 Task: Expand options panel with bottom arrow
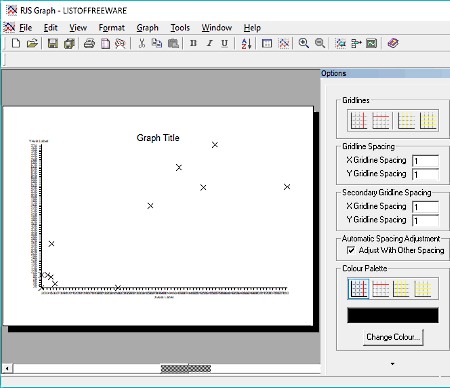click(392, 364)
